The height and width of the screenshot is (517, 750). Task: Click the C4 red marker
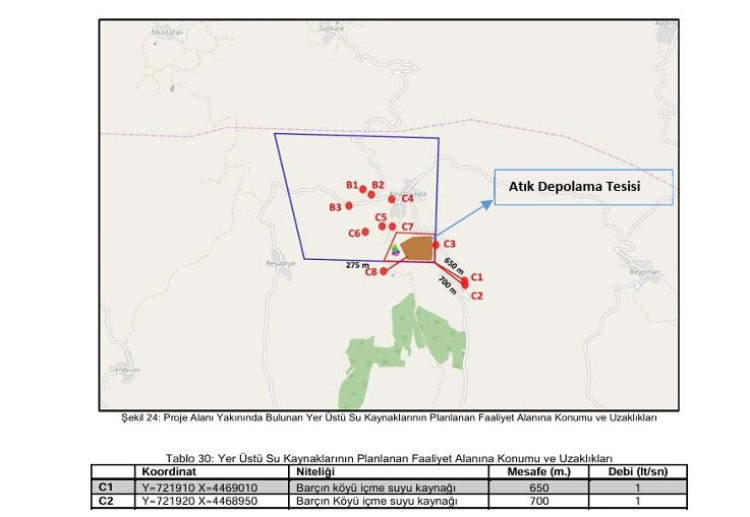coord(391,199)
